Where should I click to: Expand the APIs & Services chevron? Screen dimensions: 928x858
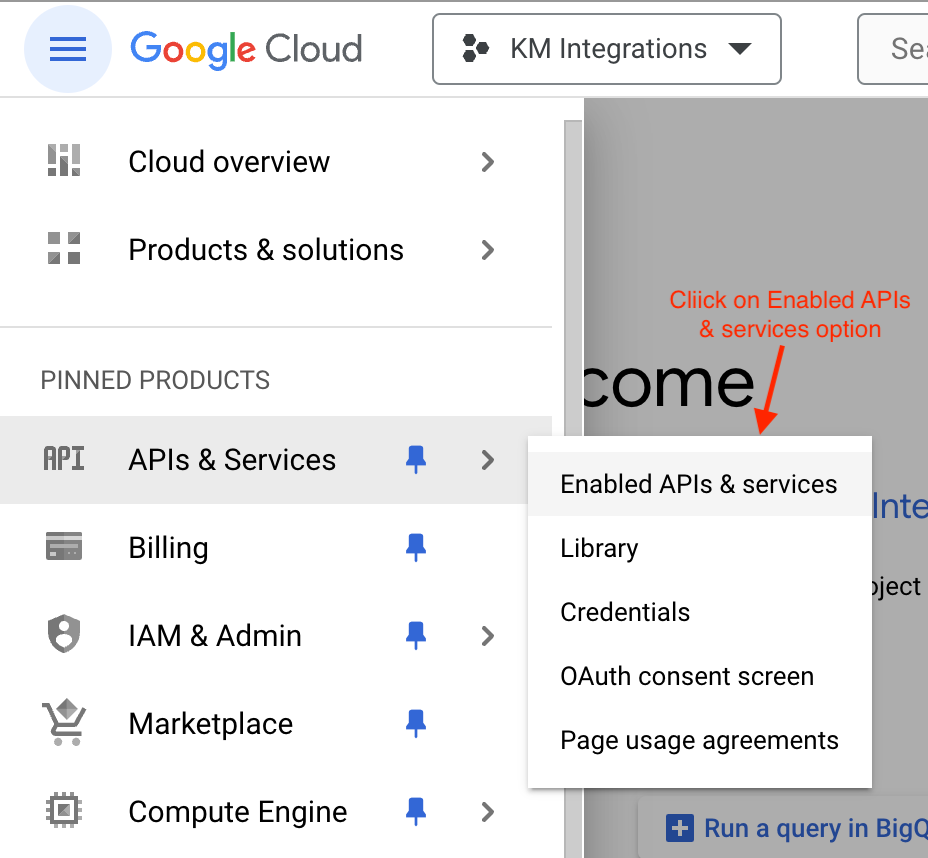488,460
